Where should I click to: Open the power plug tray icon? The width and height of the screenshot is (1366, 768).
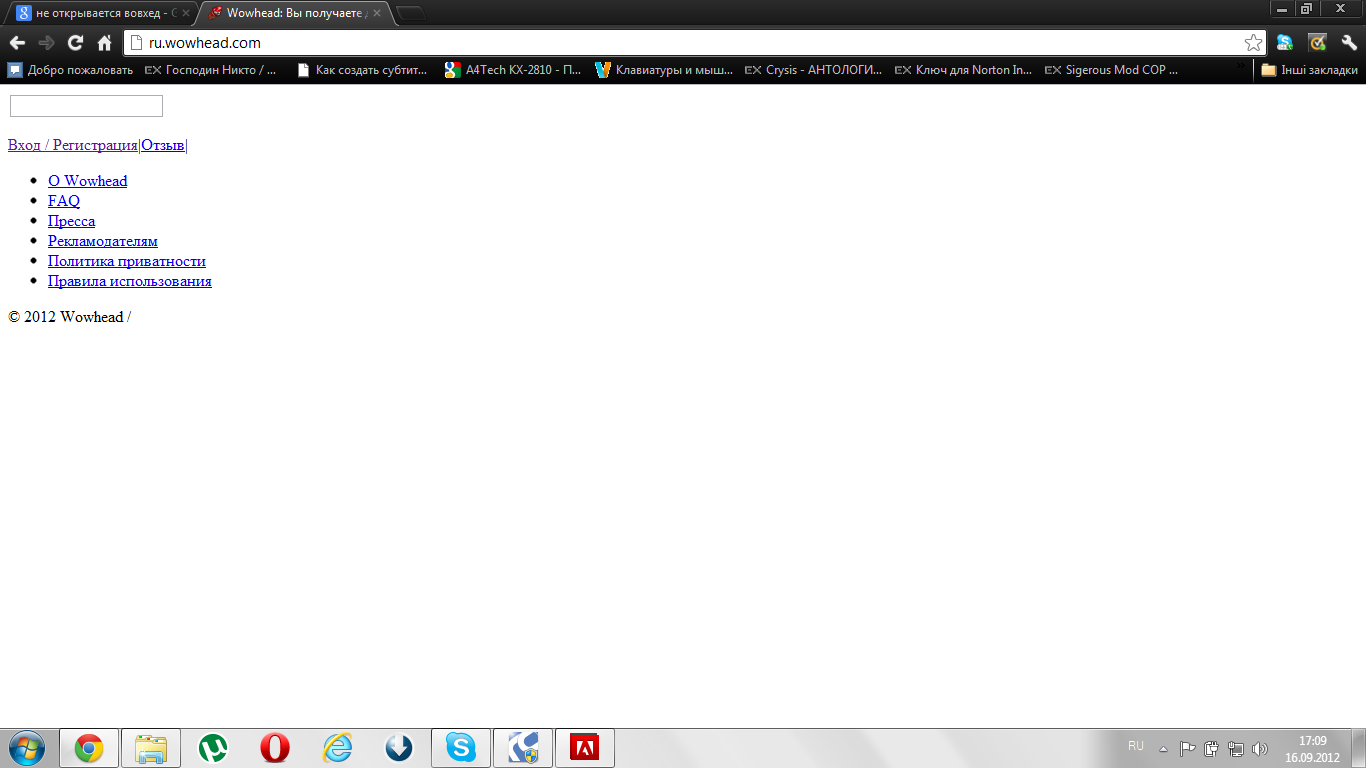point(1212,748)
